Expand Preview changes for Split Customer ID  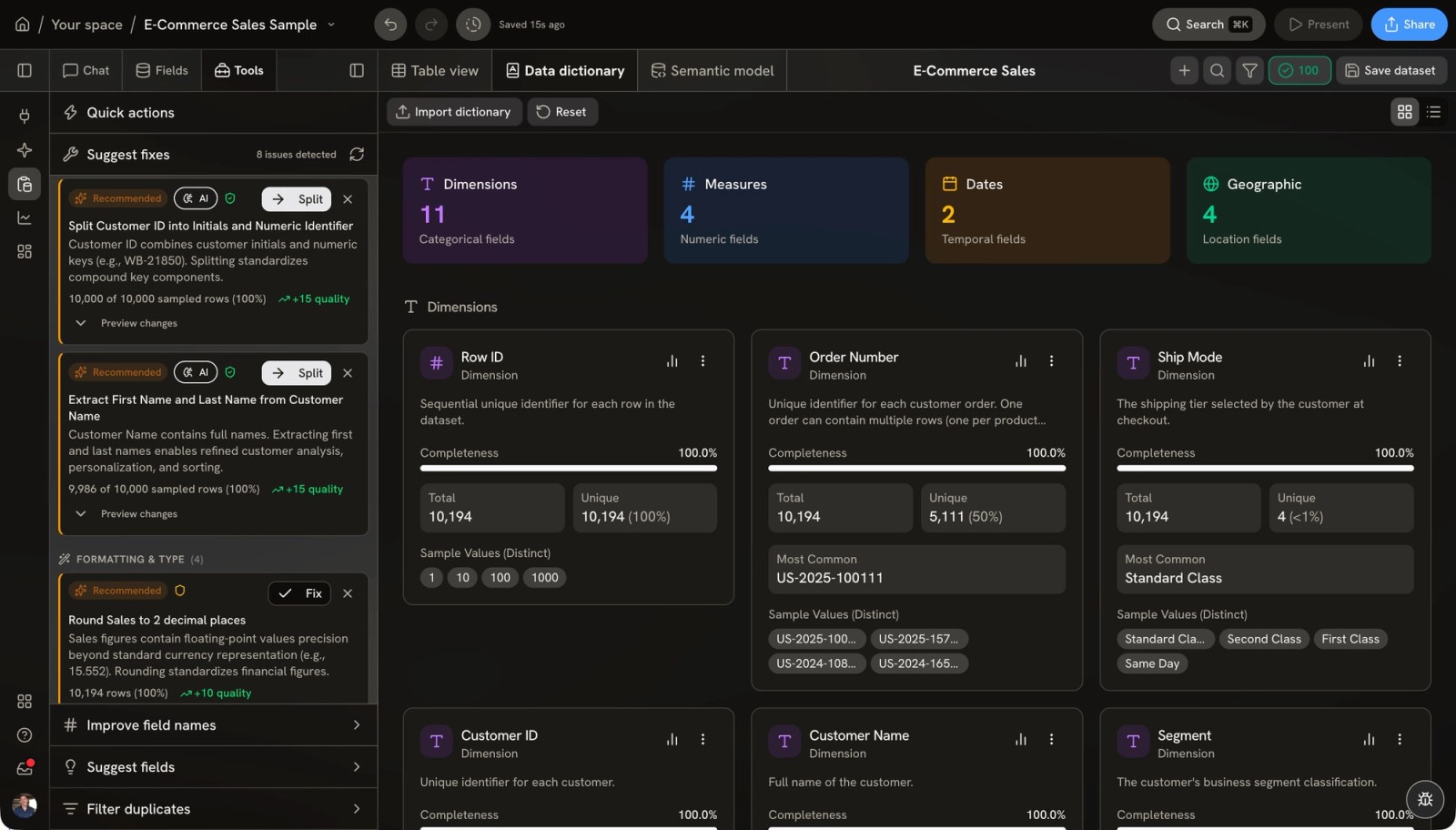point(126,323)
